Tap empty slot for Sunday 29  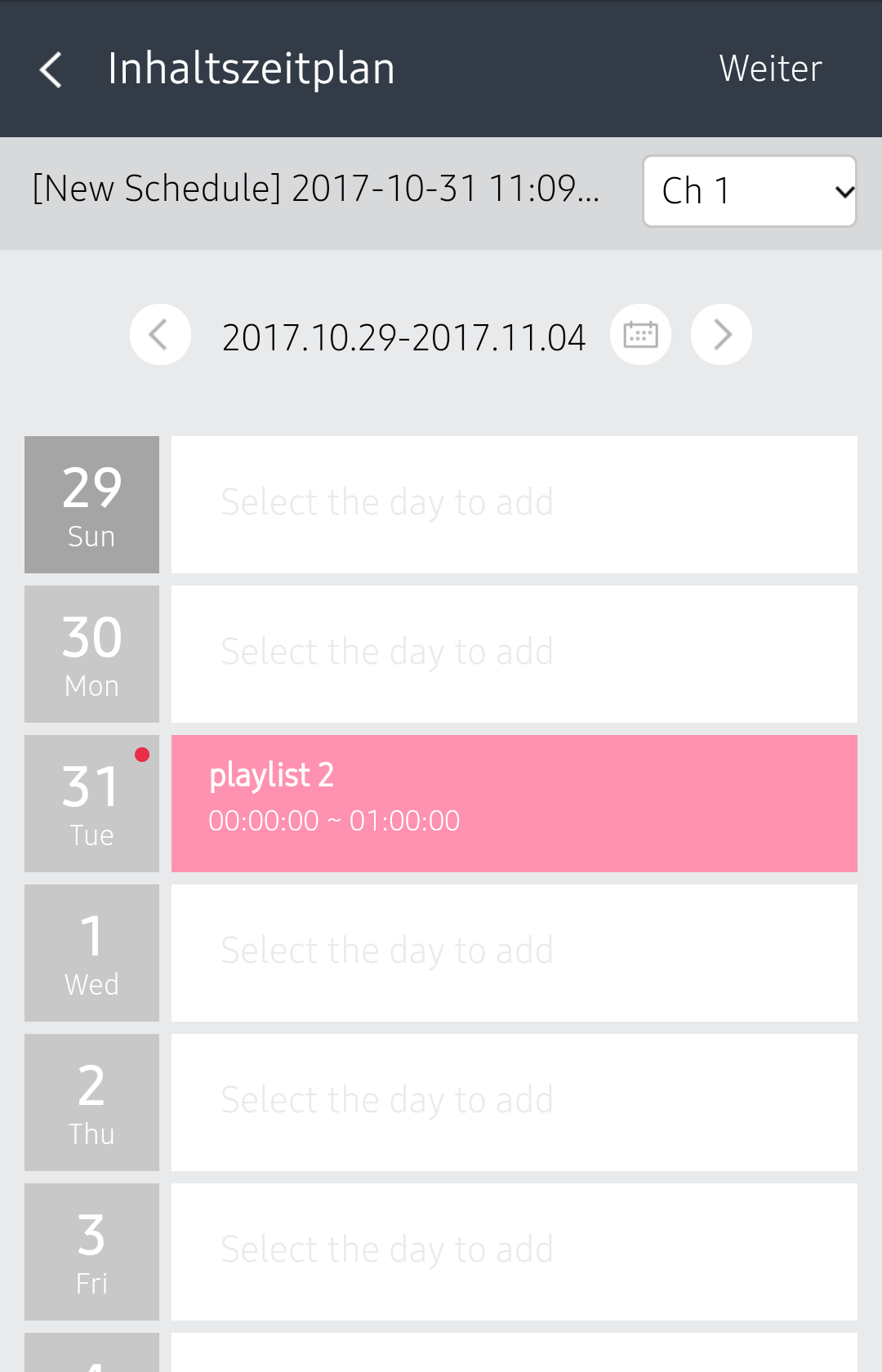point(514,505)
